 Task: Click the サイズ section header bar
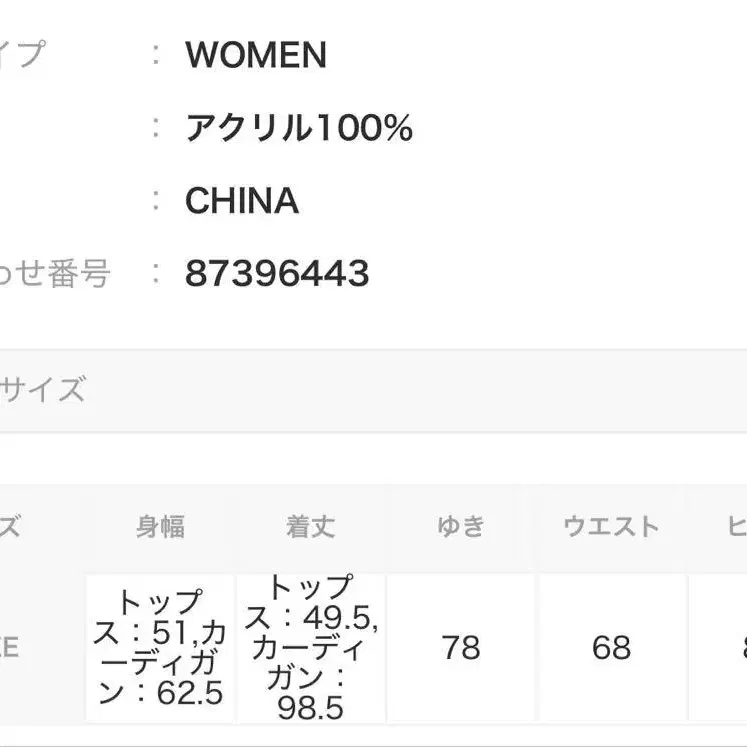click(x=373, y=390)
